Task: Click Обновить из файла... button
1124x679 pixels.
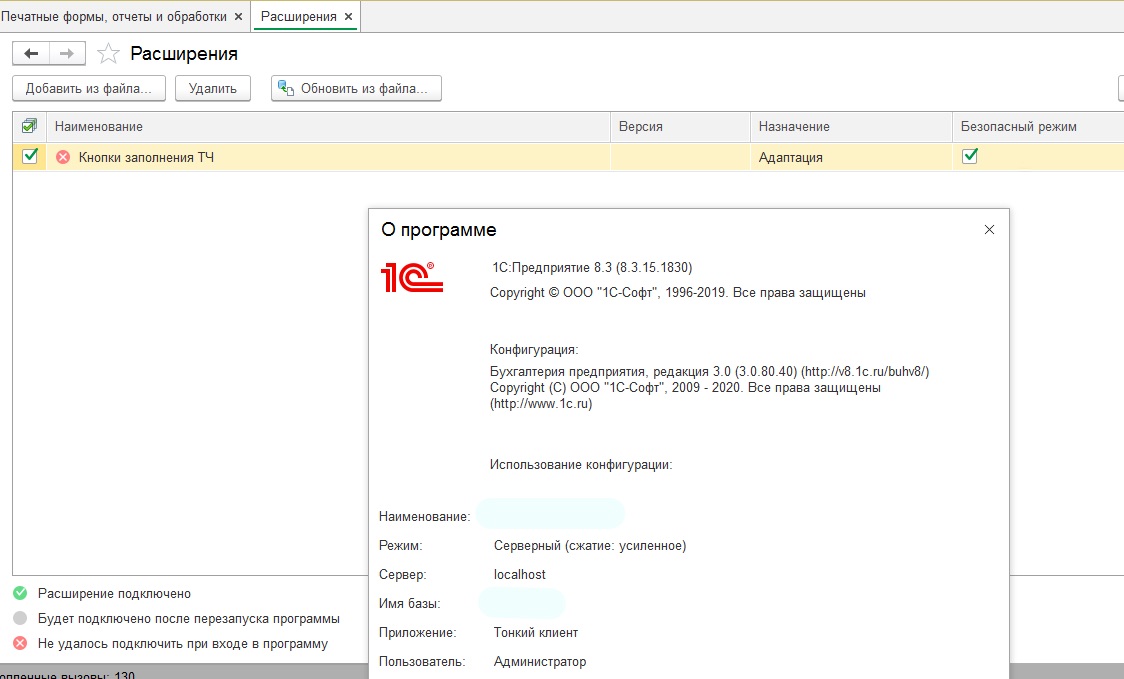Action: click(356, 88)
